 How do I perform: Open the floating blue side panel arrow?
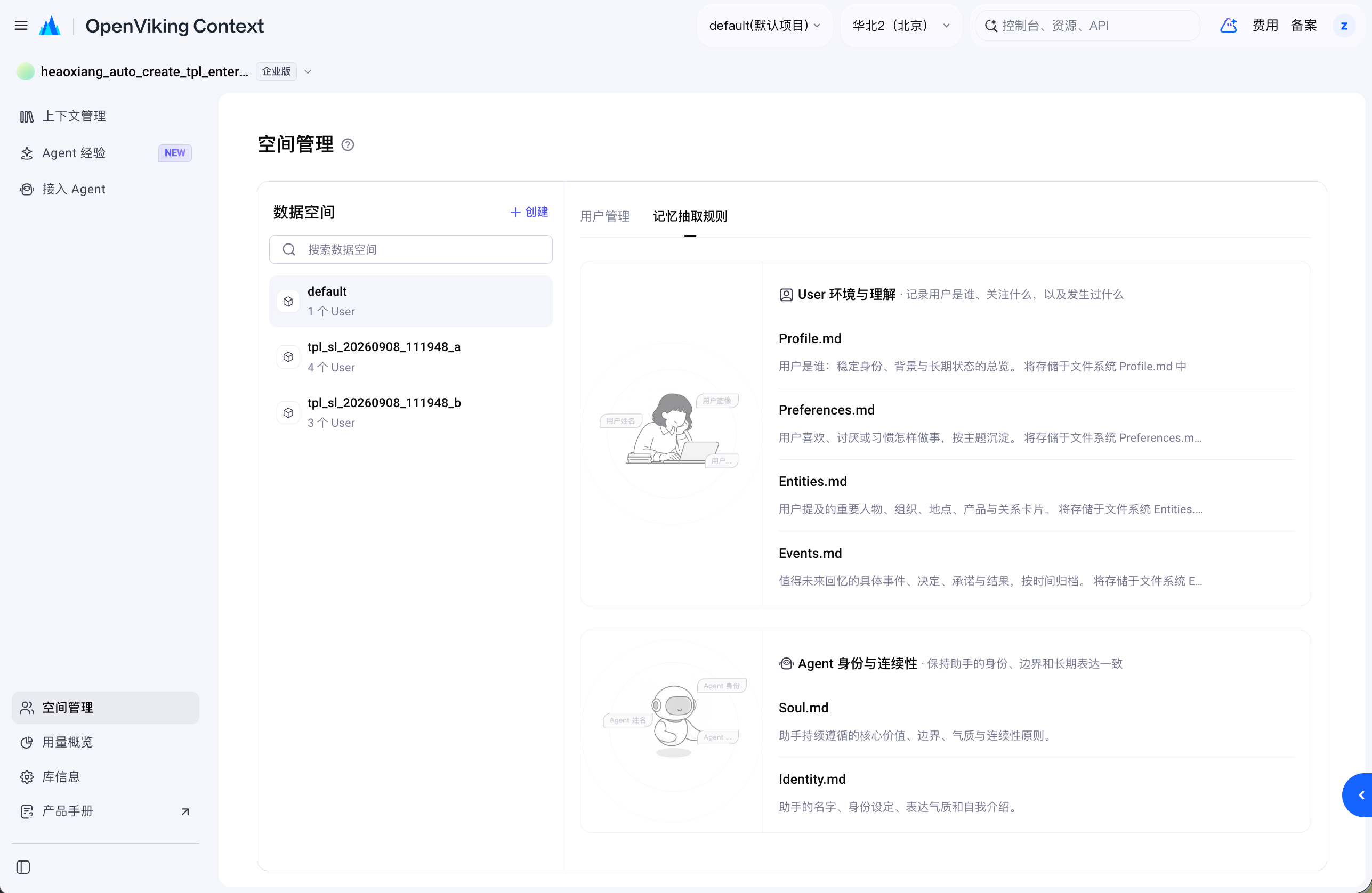coord(1358,795)
